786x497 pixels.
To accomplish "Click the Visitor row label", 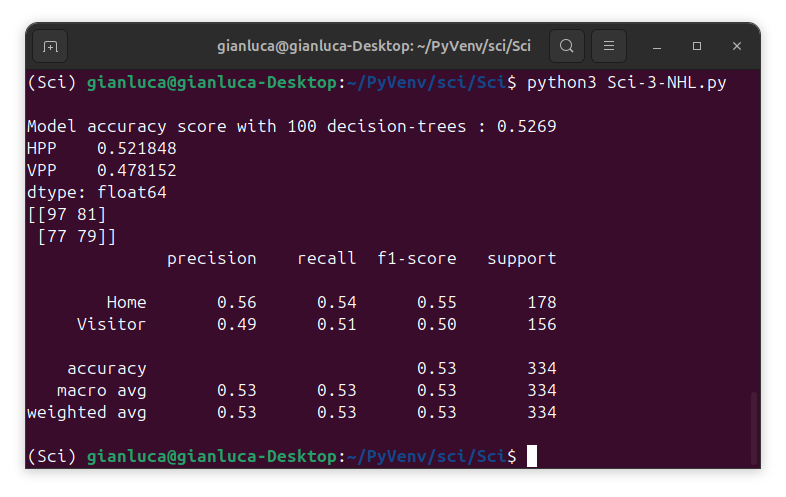I will click(111, 324).
